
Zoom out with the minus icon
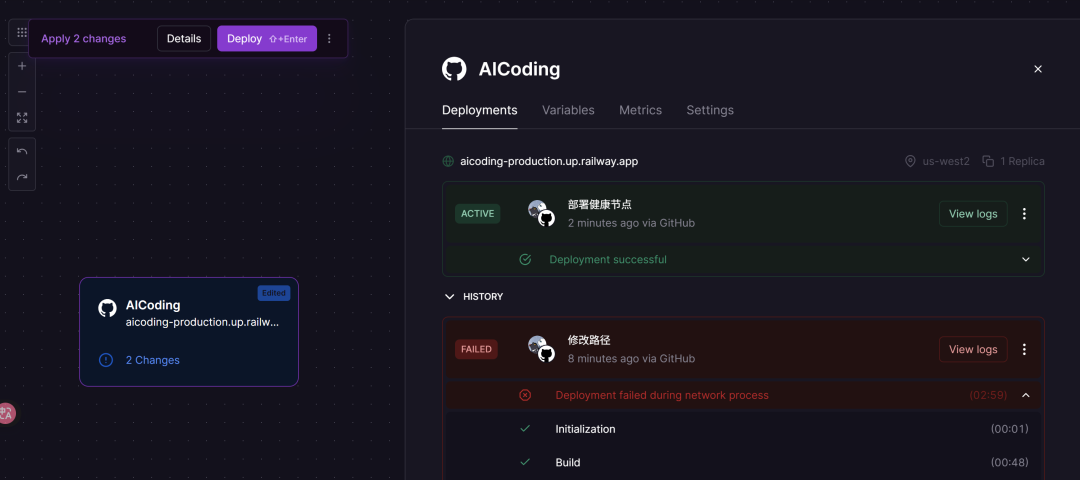(x=22, y=92)
